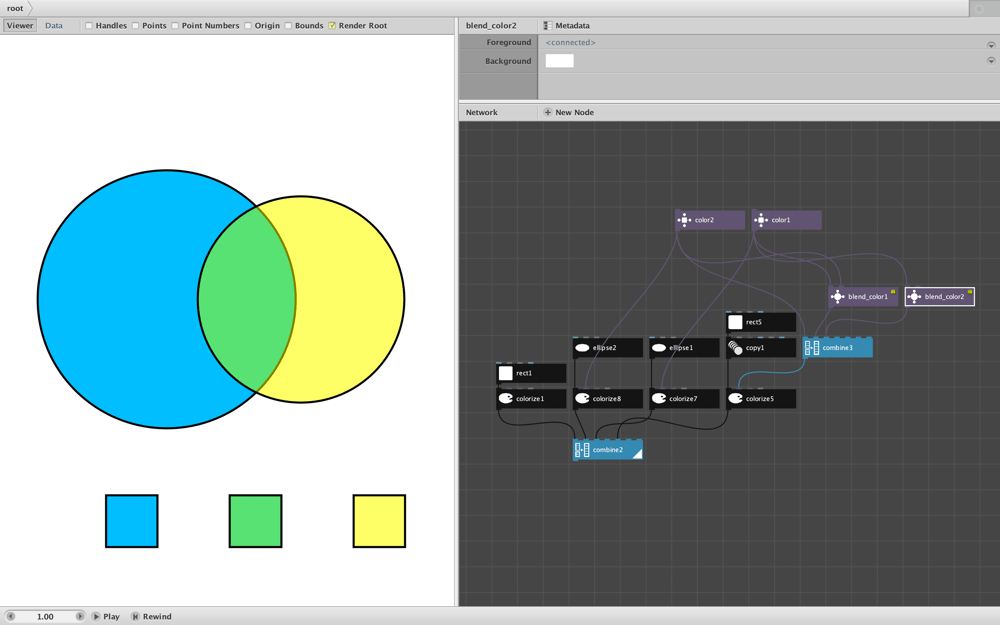Switch to the Data tab
The width and height of the screenshot is (1000, 625).
[x=54, y=26]
